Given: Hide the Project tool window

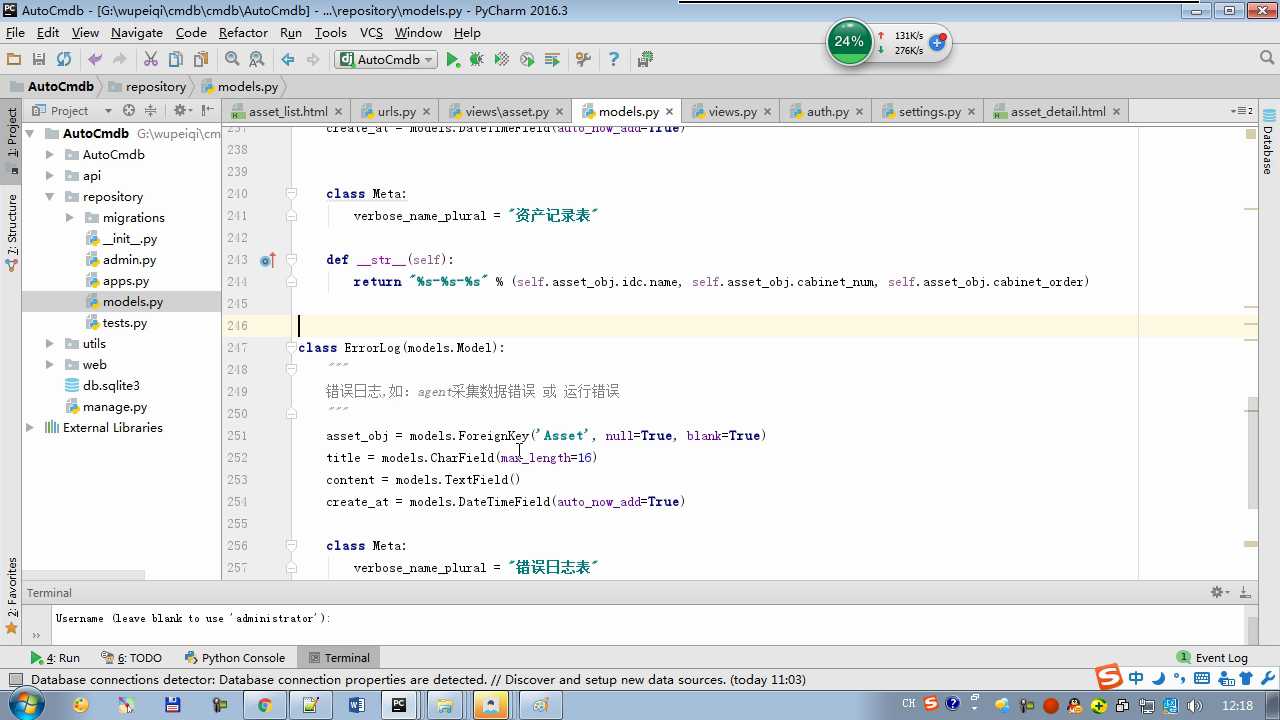Looking at the screenshot, I should coord(207,110).
